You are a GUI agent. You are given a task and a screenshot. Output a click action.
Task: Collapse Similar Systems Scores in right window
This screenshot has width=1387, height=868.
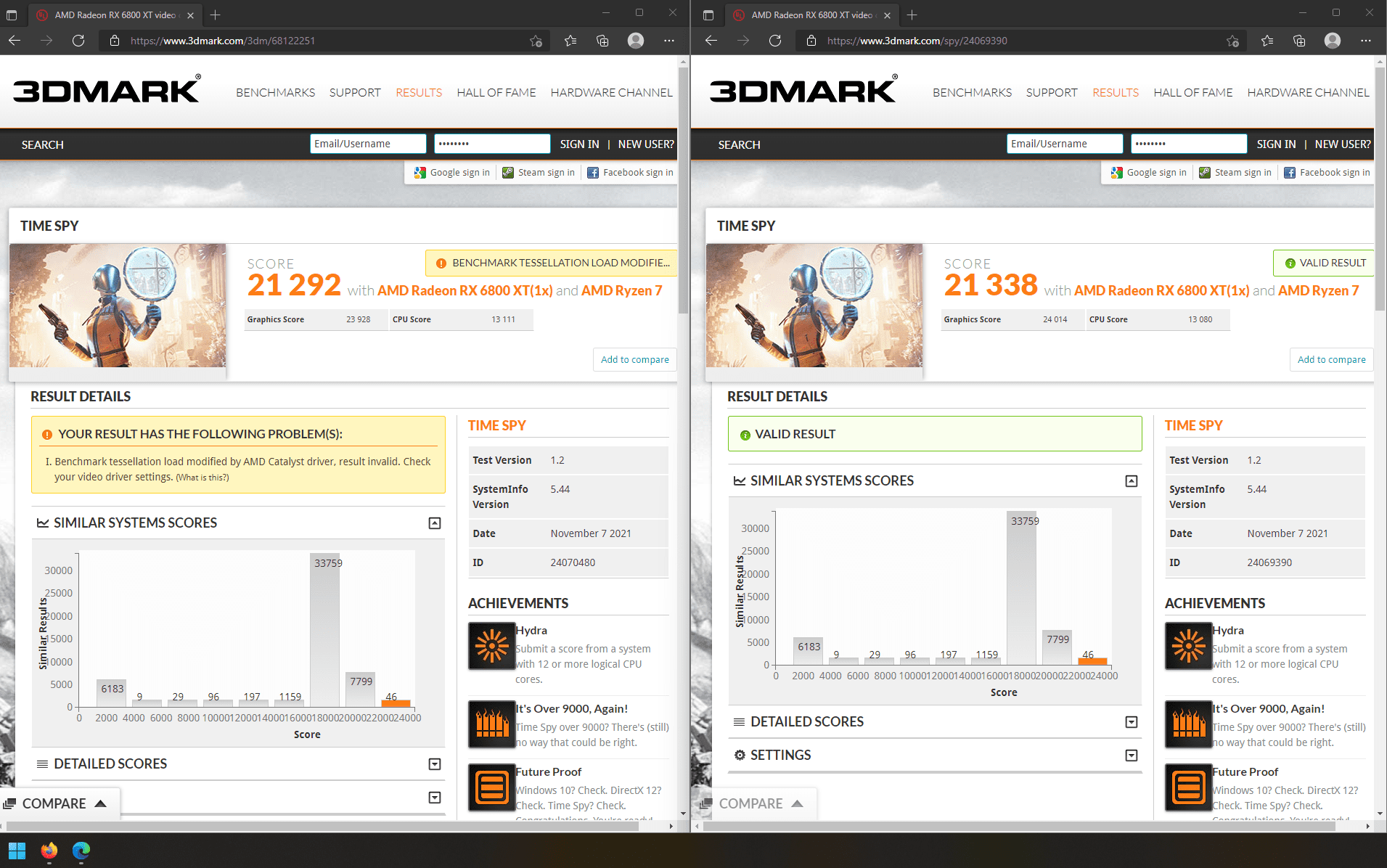pyautogui.click(x=1131, y=481)
